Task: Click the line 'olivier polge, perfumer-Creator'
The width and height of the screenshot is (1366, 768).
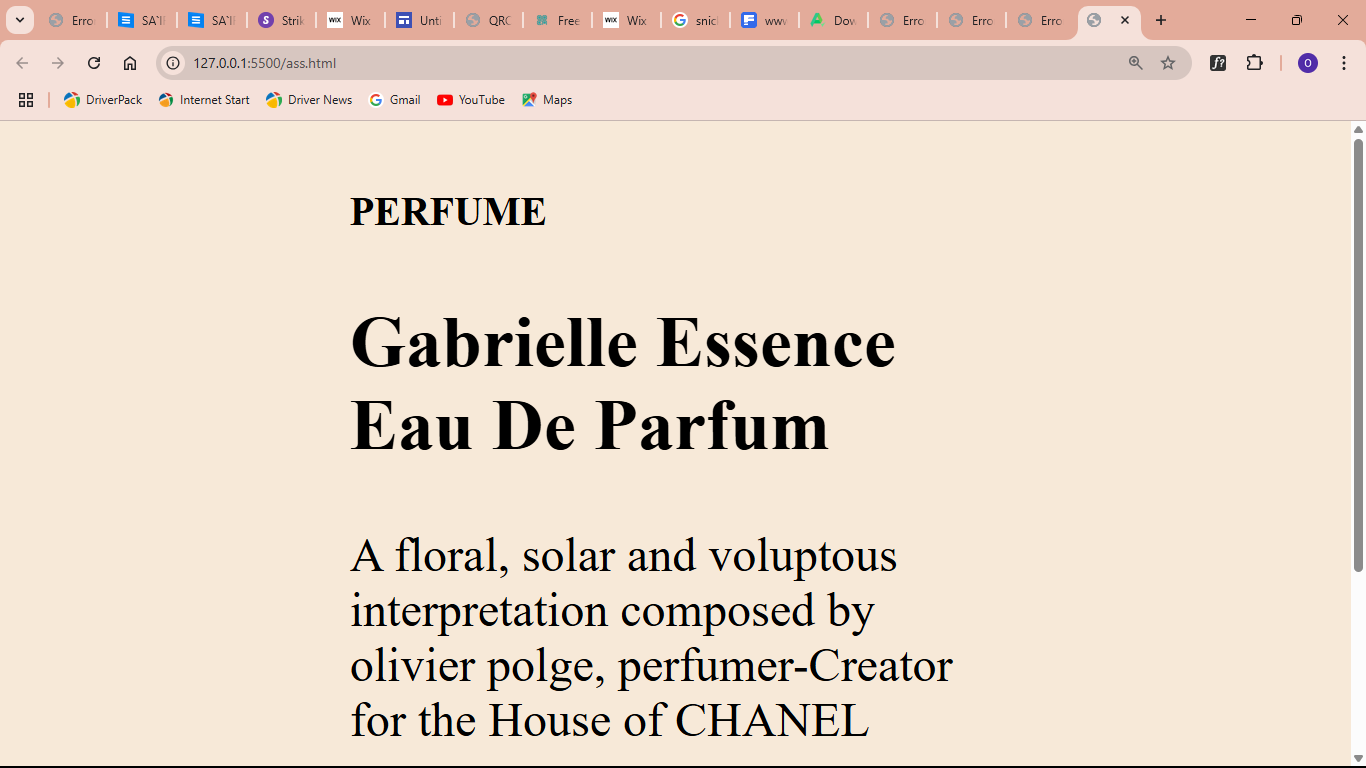Action: [652, 665]
